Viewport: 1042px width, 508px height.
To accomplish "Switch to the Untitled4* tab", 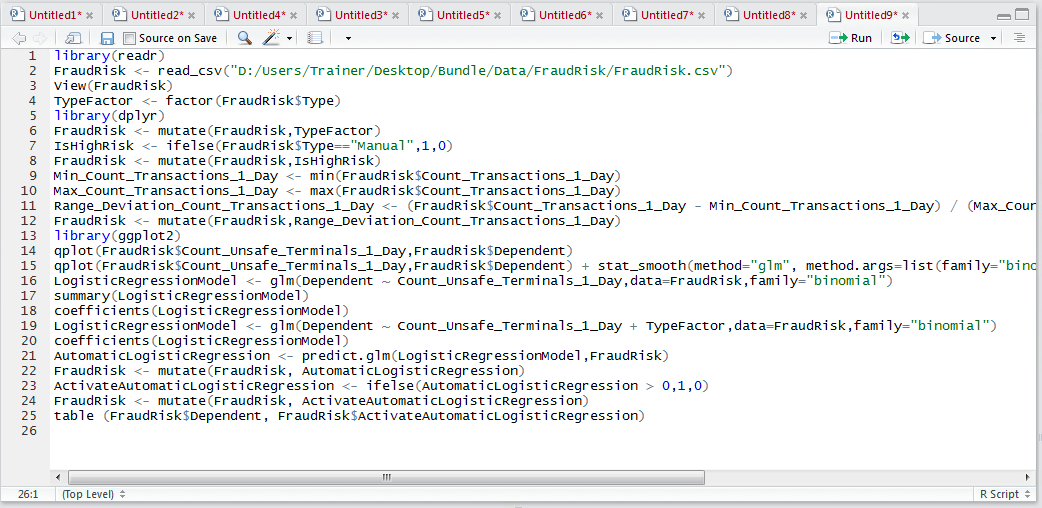I will [258, 15].
